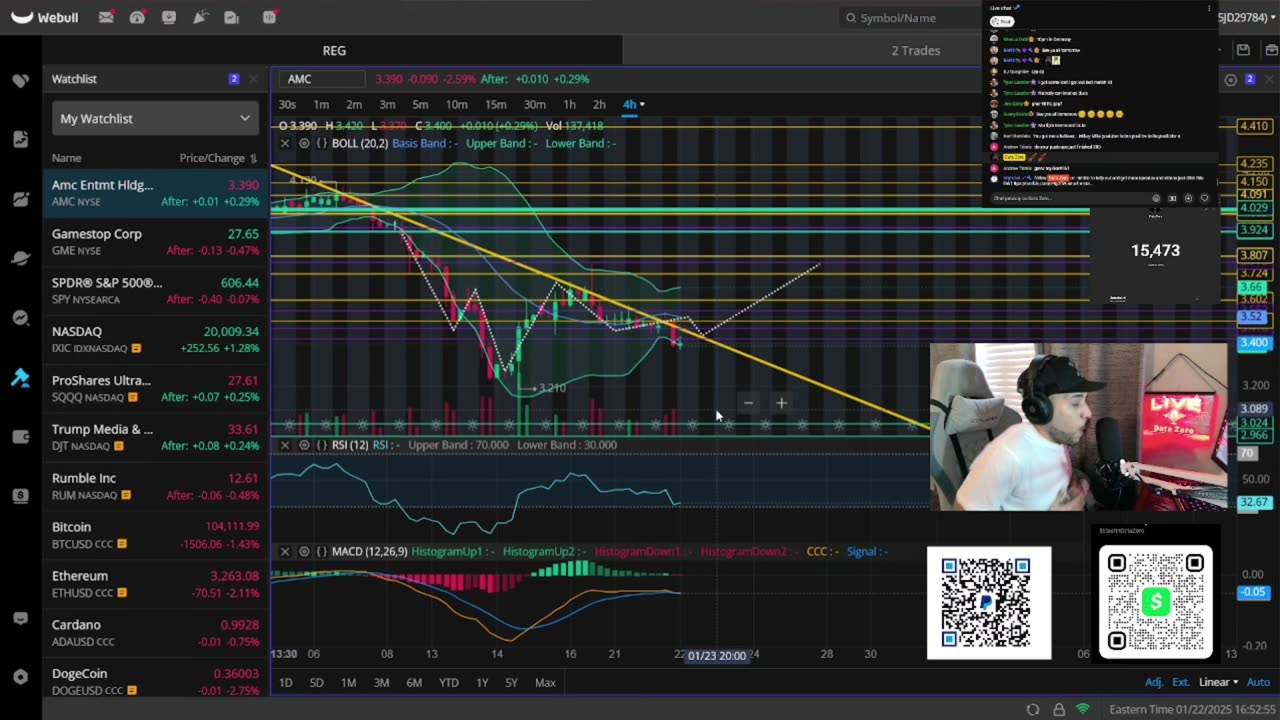
Task: Select the 5m chart interval
Action: tap(420, 104)
